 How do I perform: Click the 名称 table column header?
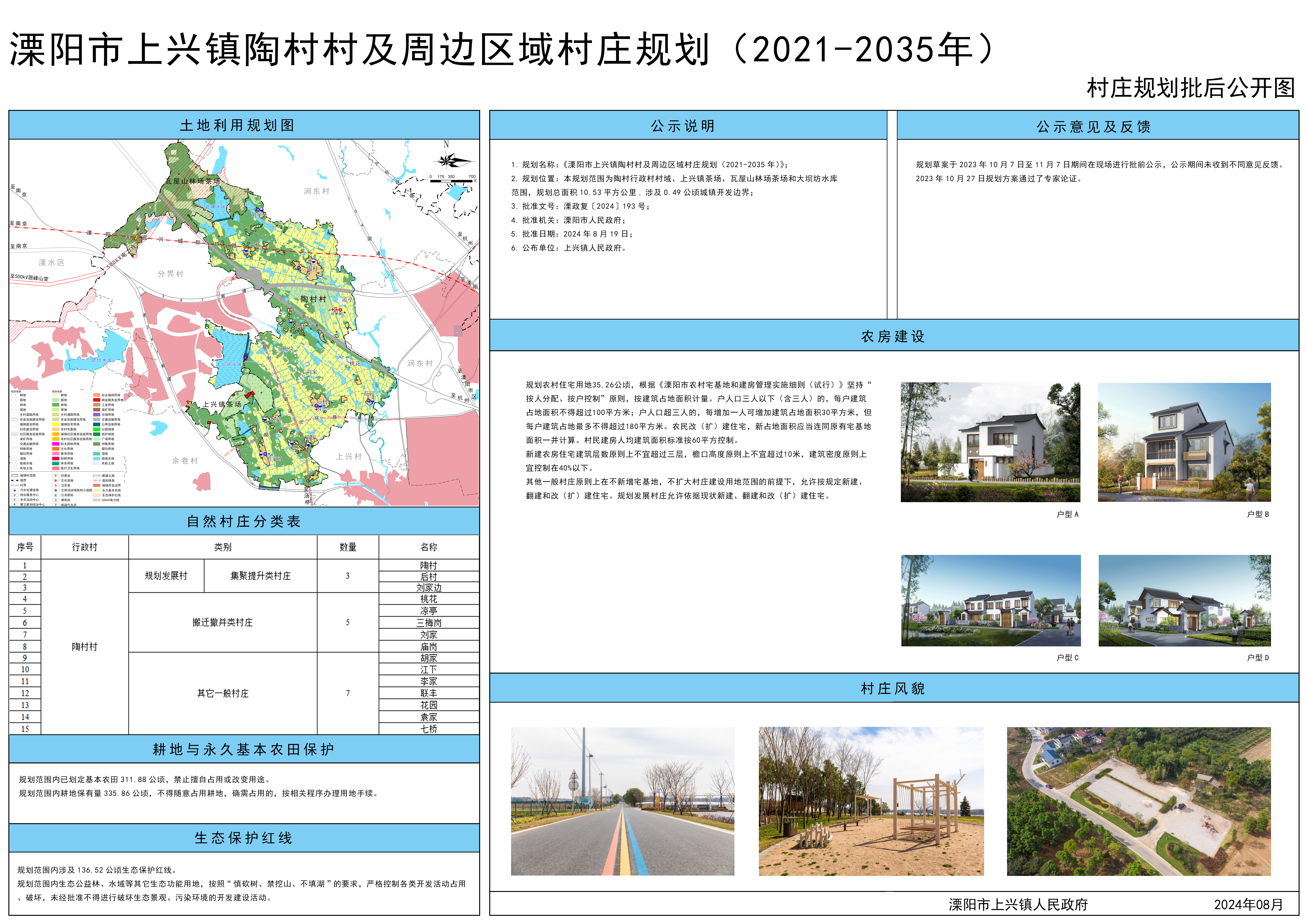(x=429, y=547)
